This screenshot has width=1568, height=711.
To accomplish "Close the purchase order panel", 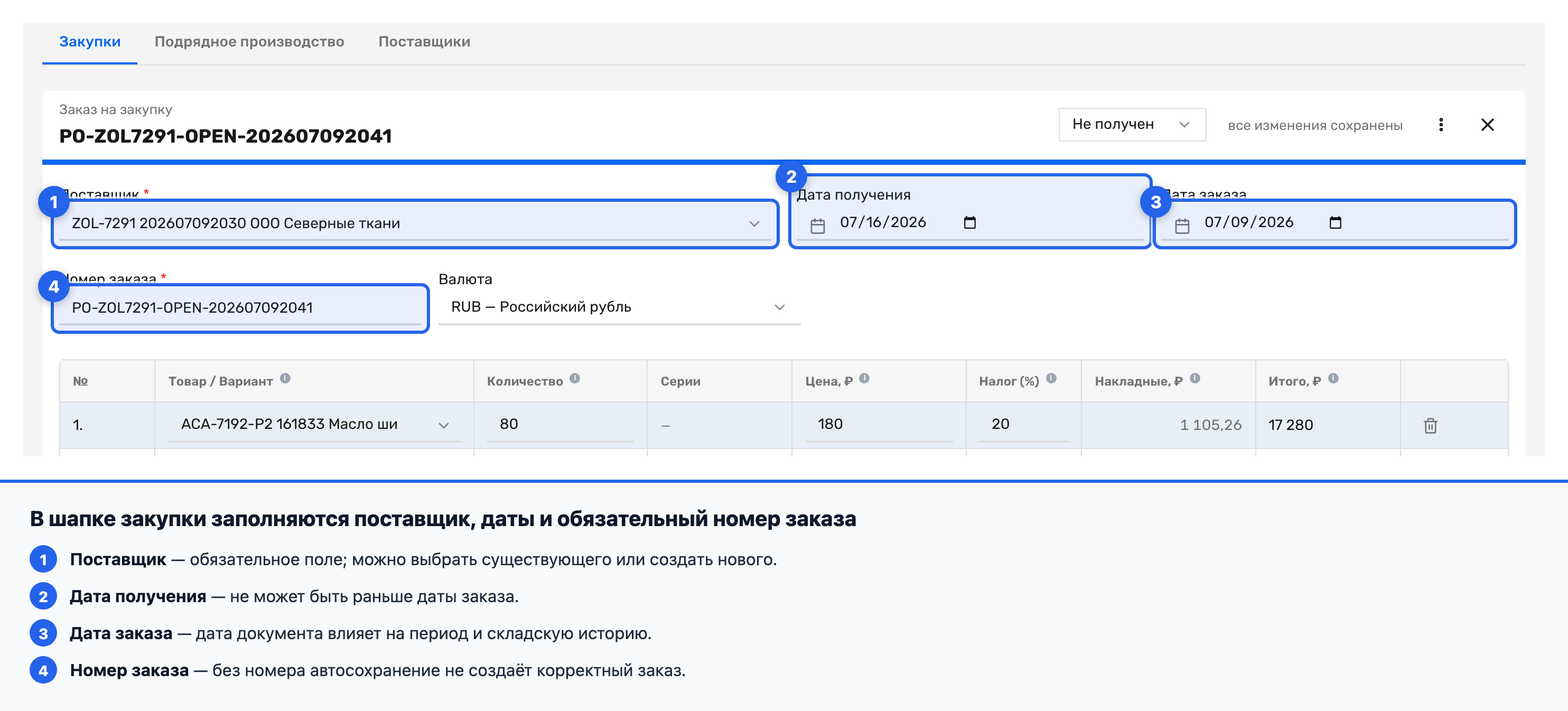I will (1487, 125).
